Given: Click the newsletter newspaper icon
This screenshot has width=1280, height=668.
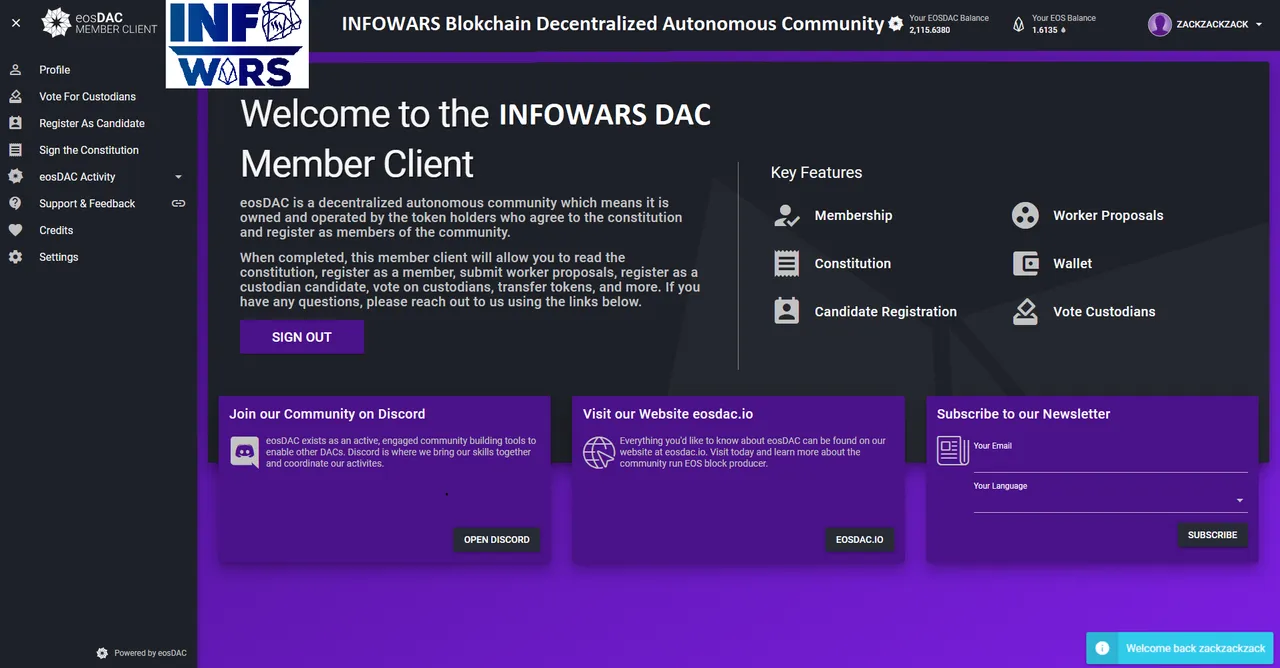Looking at the screenshot, I should pos(953,451).
